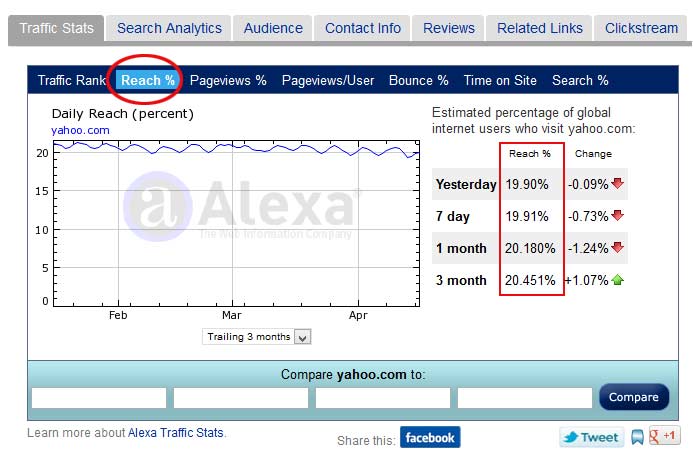Click the bookmark share icon
Viewport: 693px width, 457px height.
pos(637,437)
